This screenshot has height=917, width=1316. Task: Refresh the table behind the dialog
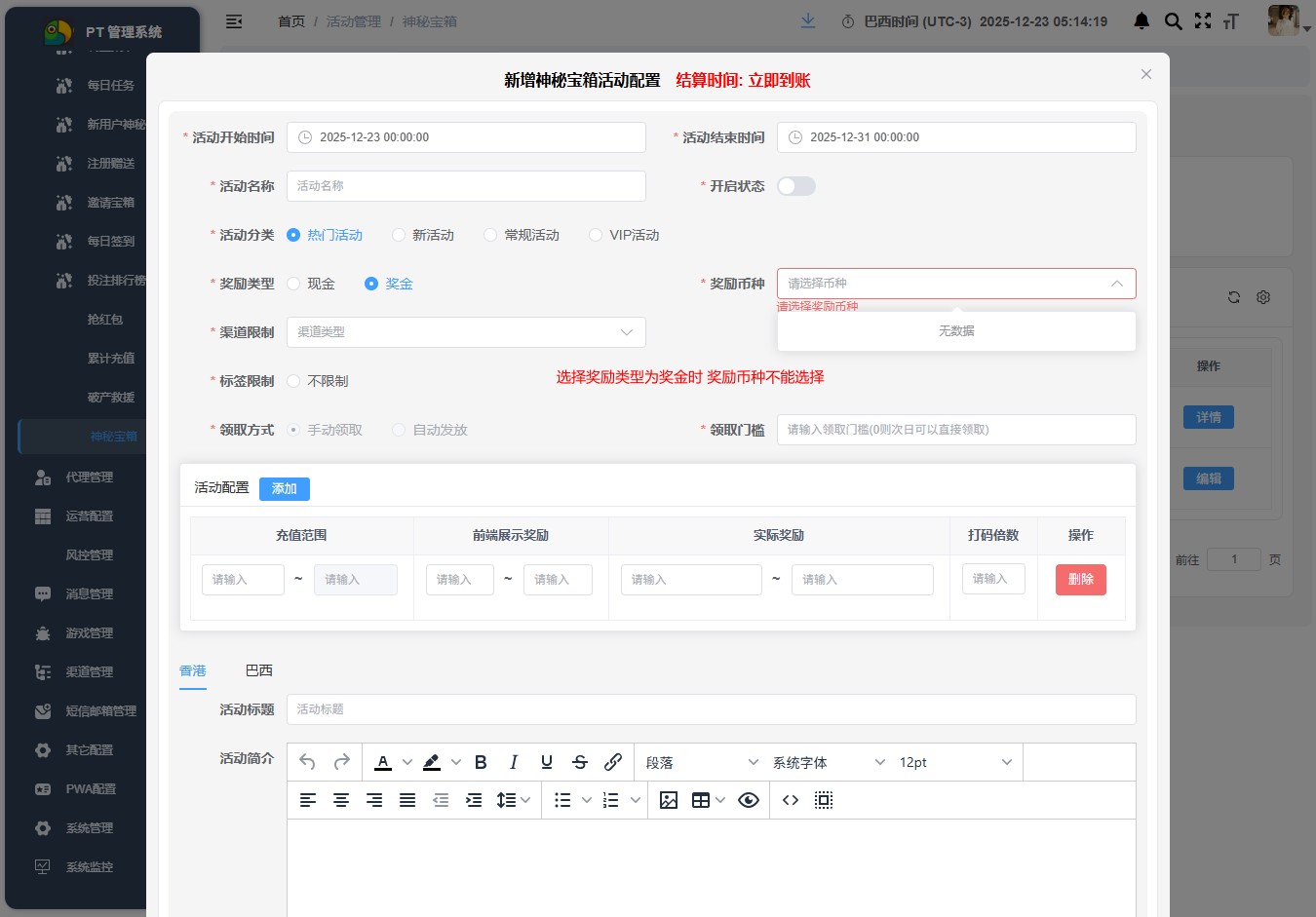pos(1234,297)
